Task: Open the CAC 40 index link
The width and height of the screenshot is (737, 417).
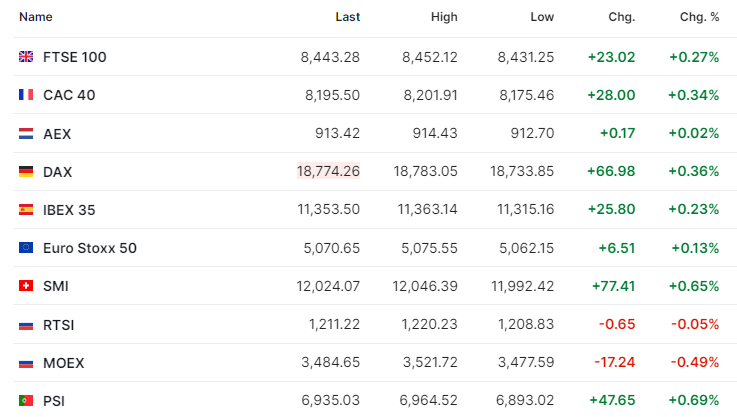Action: tap(69, 95)
